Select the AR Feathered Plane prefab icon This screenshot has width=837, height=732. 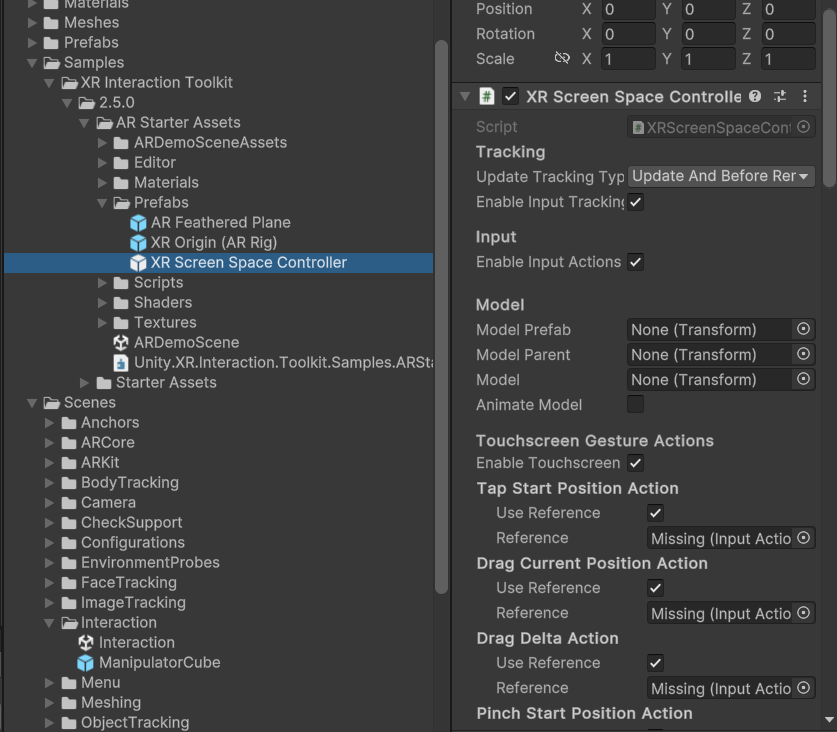click(x=138, y=223)
